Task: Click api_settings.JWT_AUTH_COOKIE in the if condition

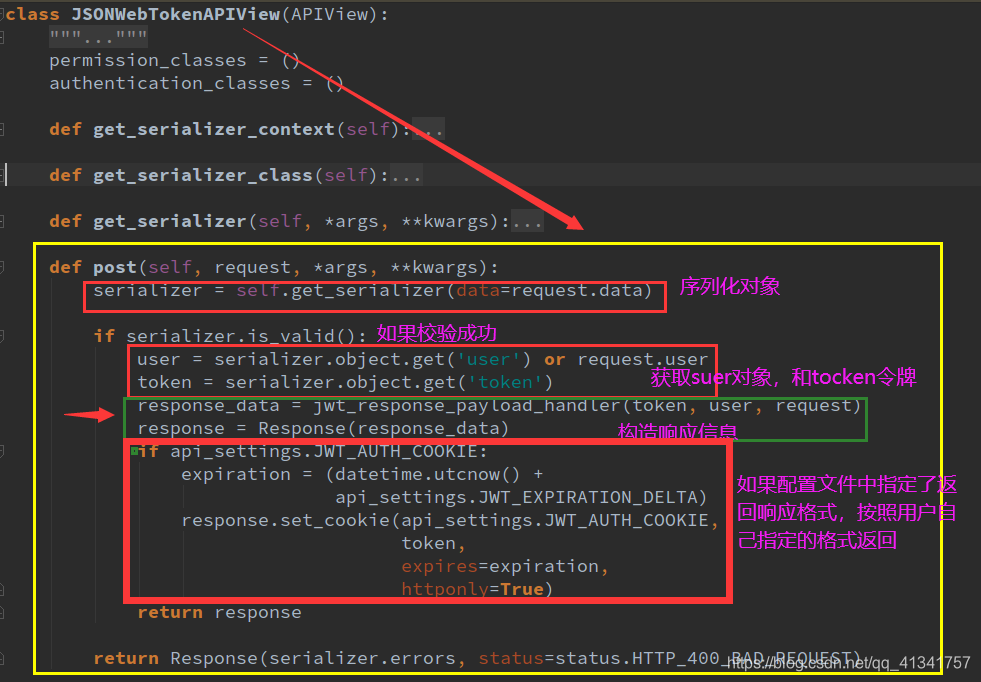Action: 323,452
